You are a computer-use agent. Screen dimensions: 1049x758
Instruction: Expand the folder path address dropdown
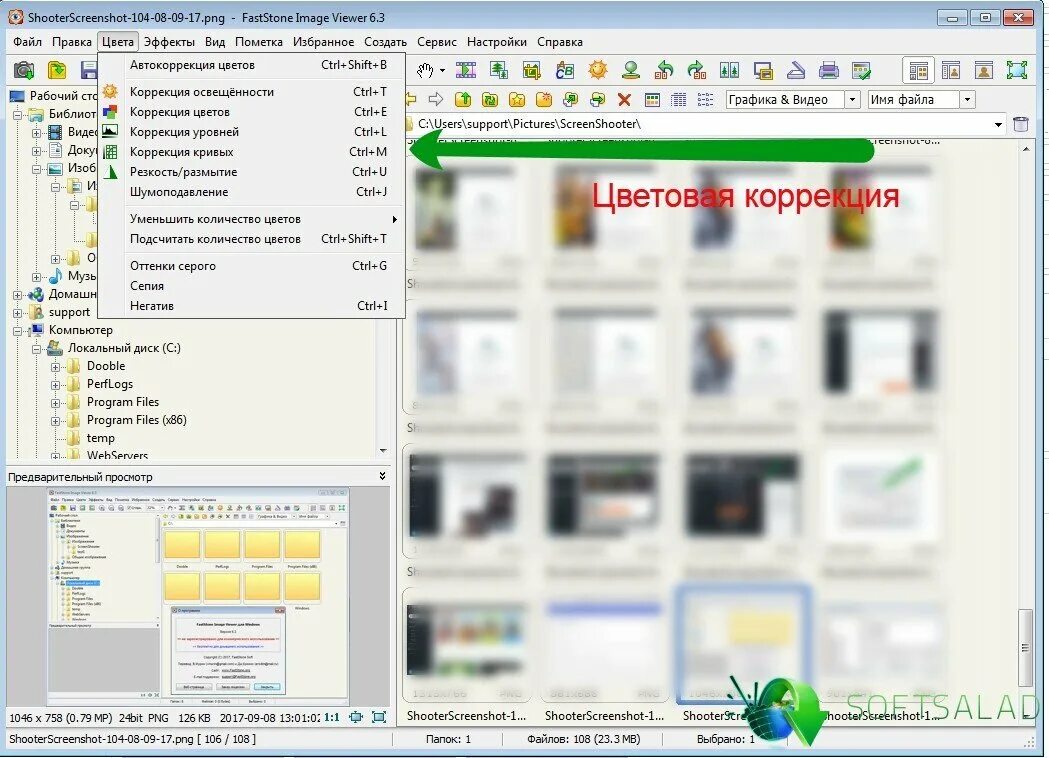click(998, 124)
